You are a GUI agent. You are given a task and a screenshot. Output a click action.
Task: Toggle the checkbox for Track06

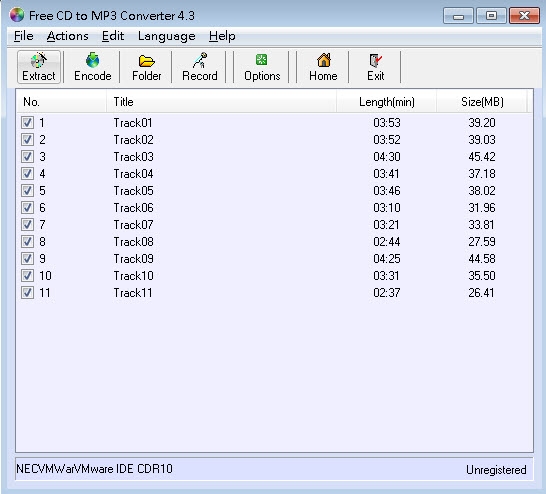[x=27, y=207]
